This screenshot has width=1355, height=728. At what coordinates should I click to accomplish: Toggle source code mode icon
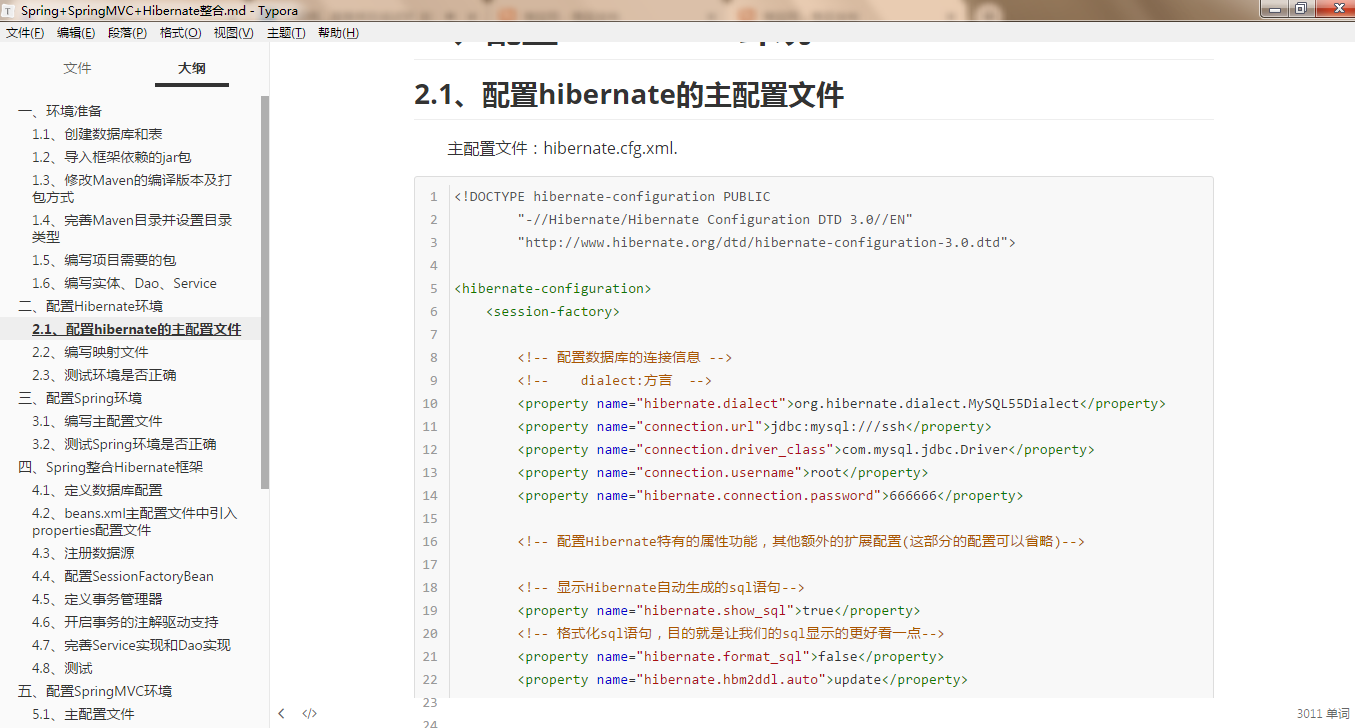[310, 714]
